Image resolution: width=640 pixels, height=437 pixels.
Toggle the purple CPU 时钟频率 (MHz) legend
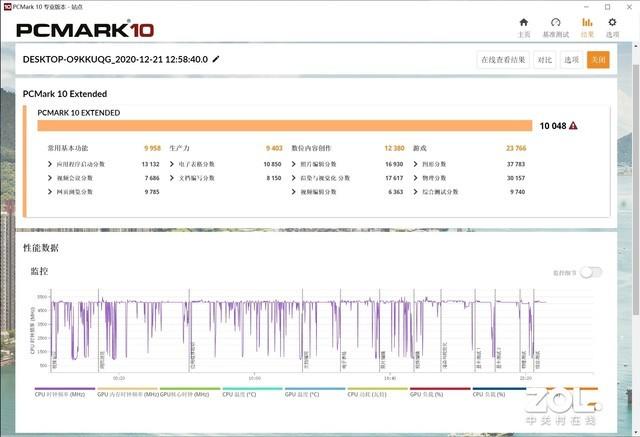pos(64,392)
